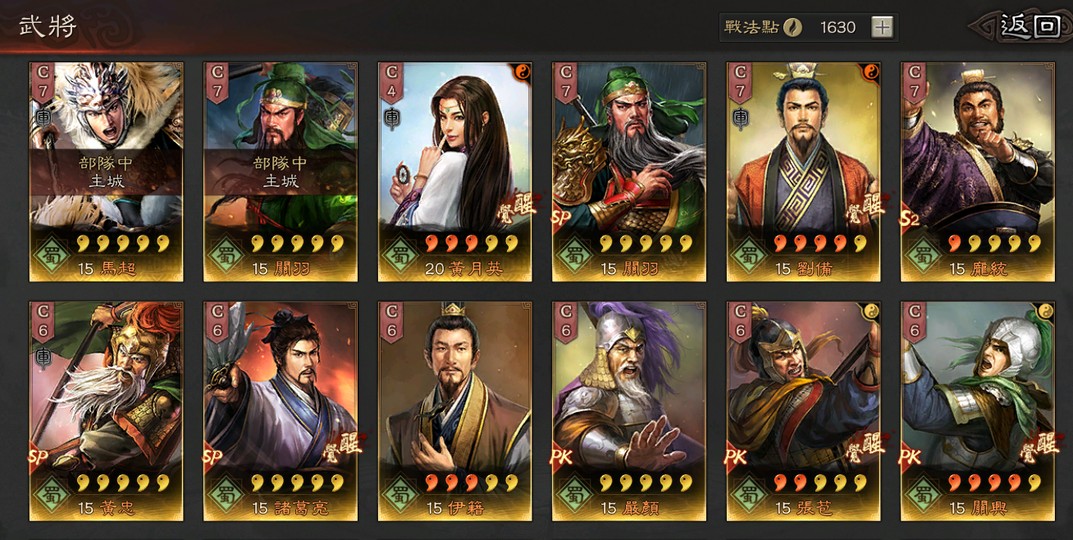Choose the PK 關興 card
This screenshot has width=1073, height=540.
point(978,411)
